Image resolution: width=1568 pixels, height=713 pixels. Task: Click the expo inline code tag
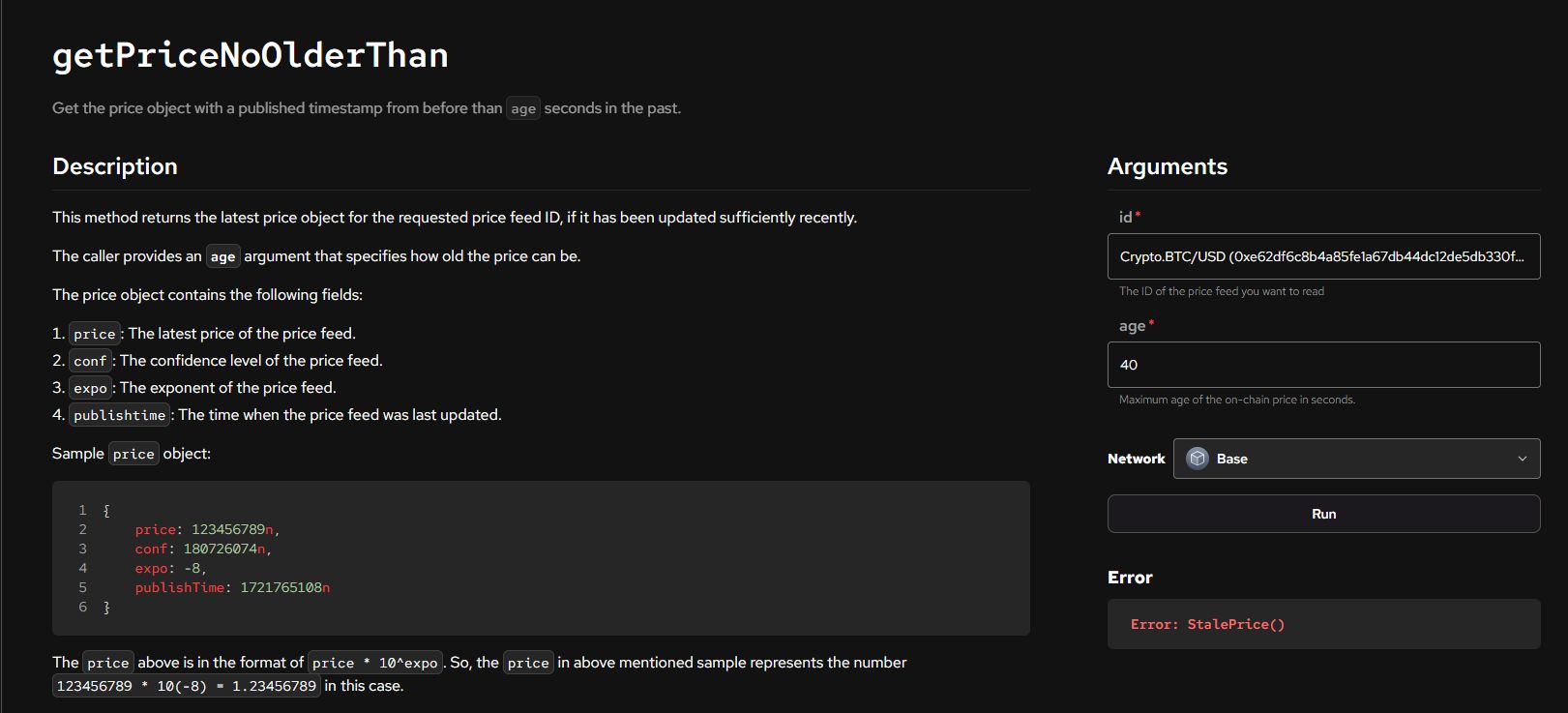click(90, 388)
